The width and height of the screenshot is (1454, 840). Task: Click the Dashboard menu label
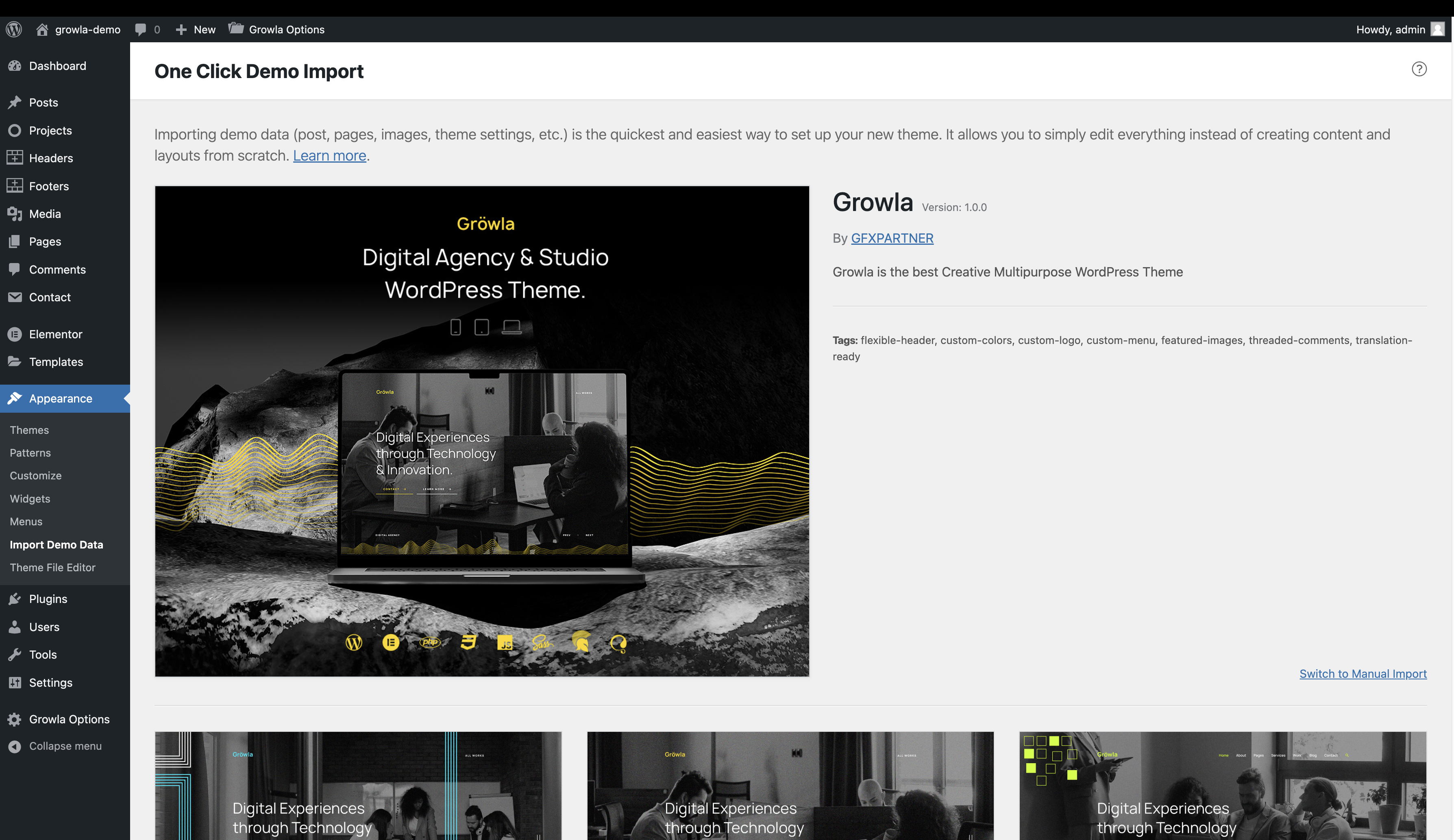[58, 66]
